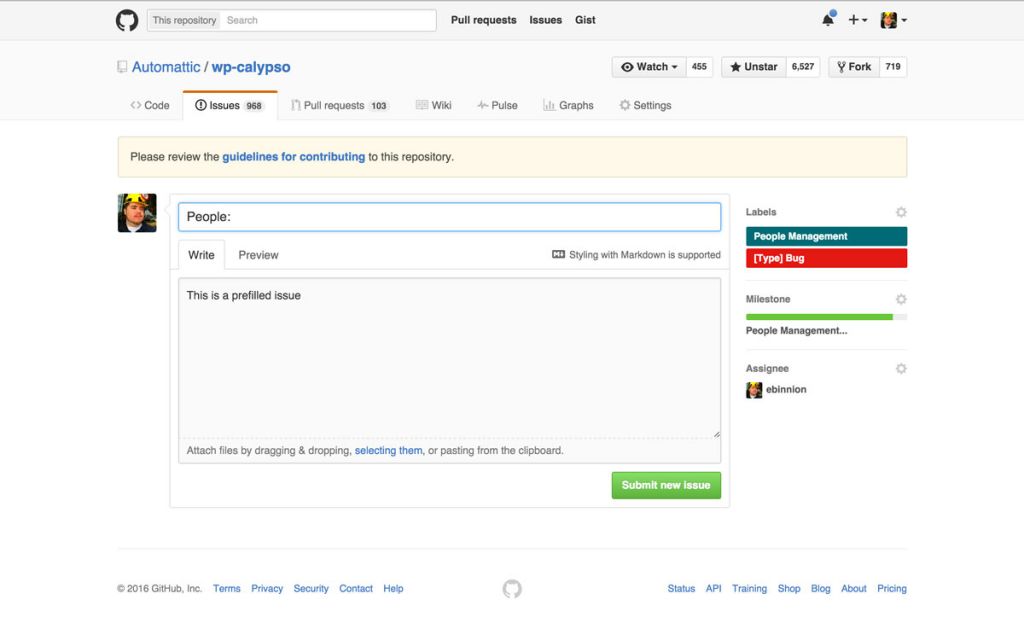Viewport: 1024px width, 640px height.
Task: Click the footer GitHub logo
Action: point(512,588)
